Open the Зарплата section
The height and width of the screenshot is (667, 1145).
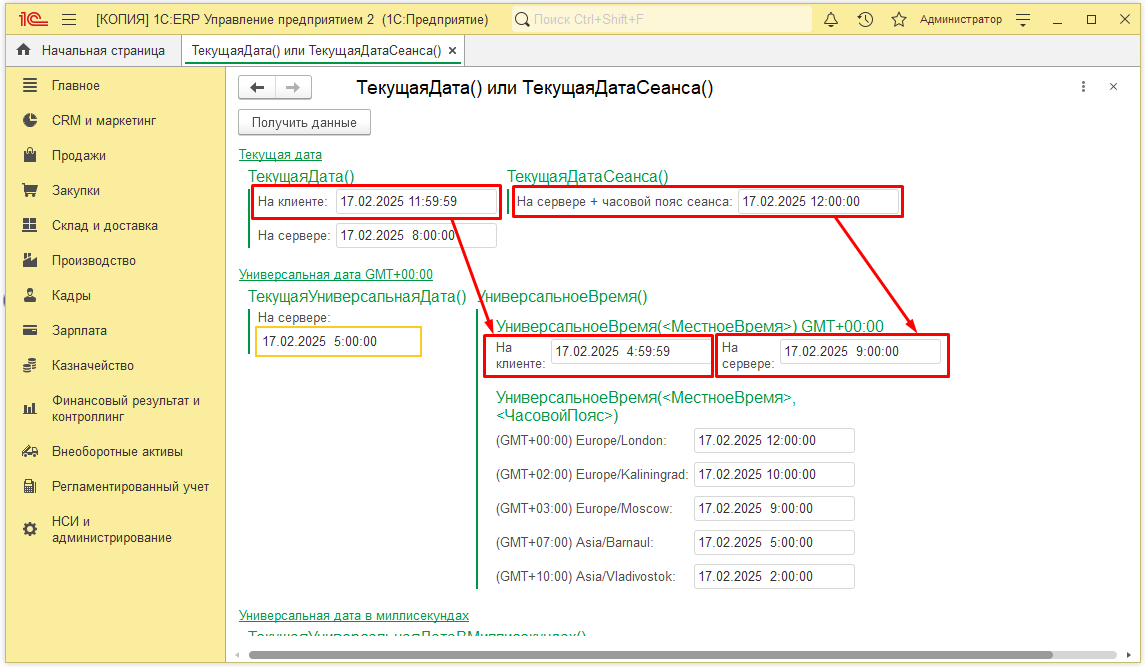click(79, 330)
